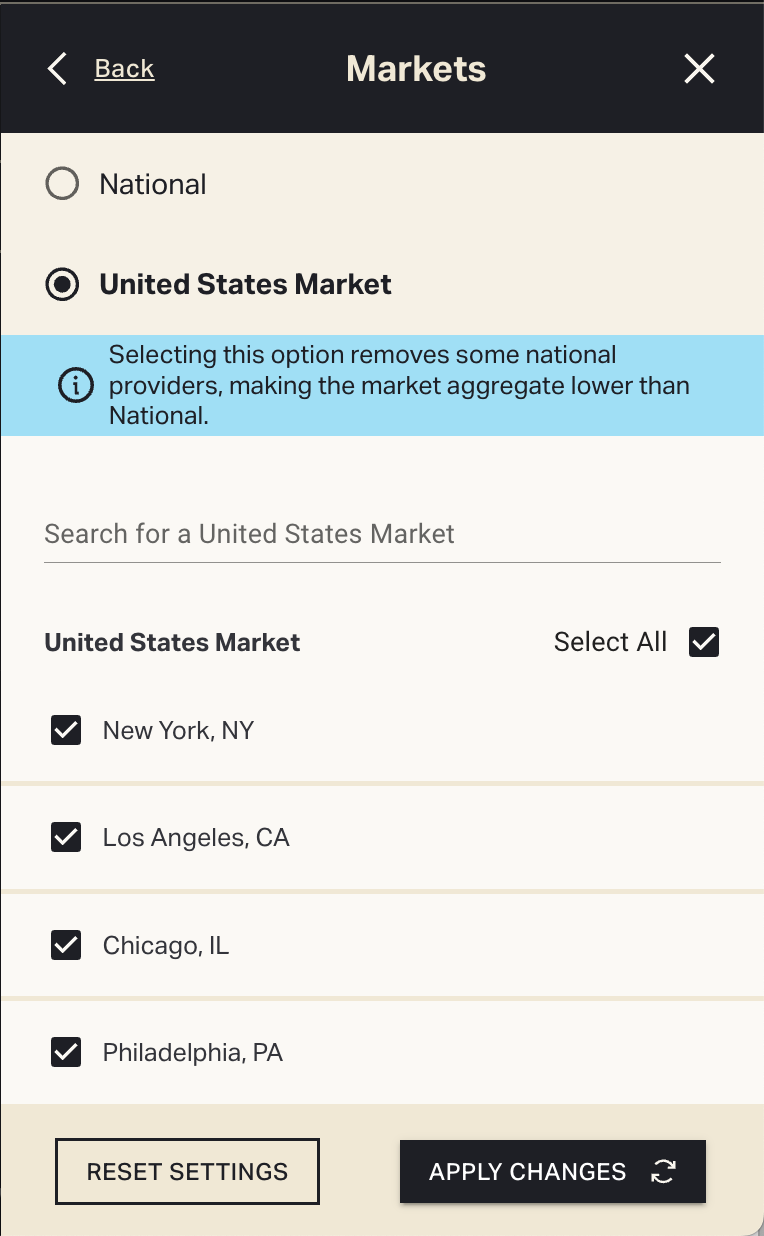Toggle the Select All checkbox

704,642
